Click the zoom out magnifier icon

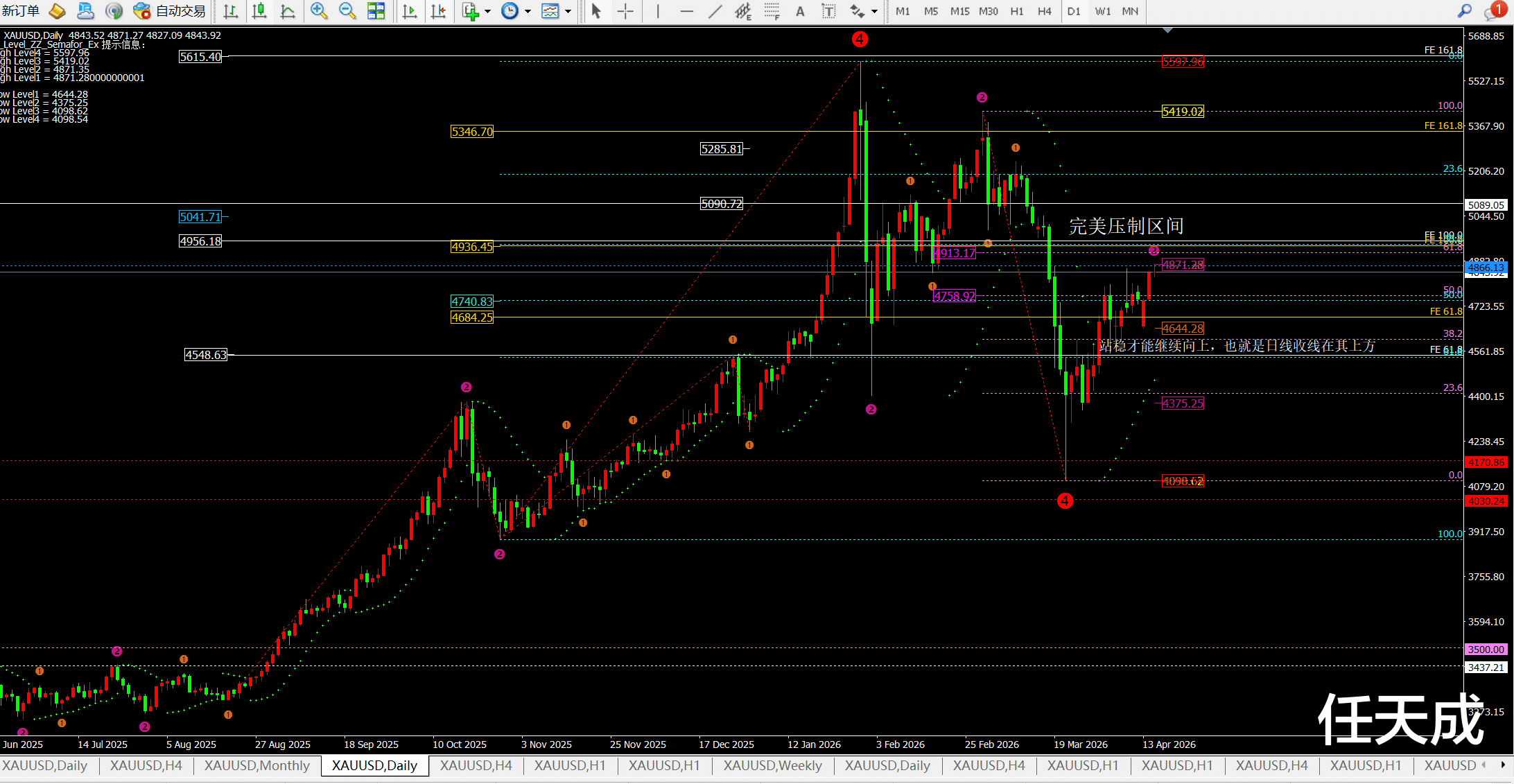tap(347, 11)
